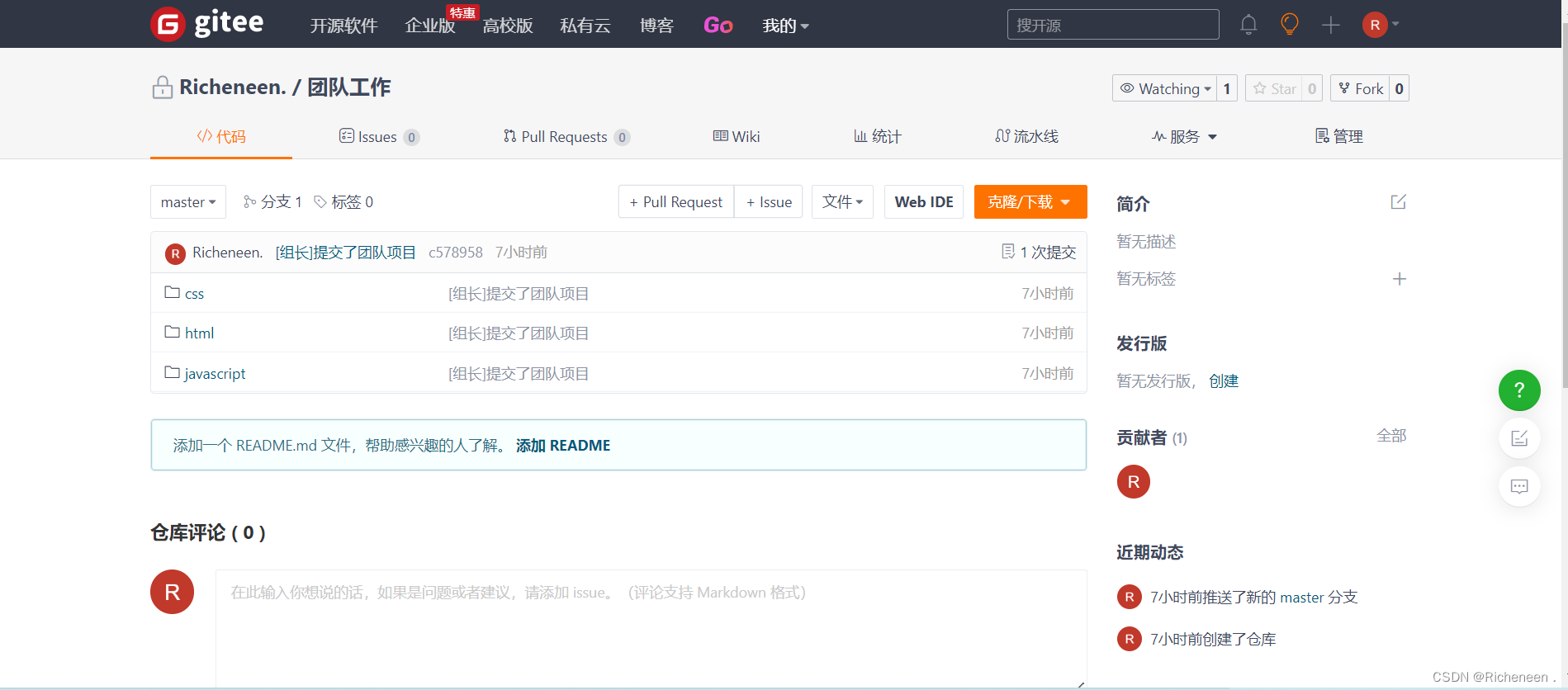Screen dimensions: 1568x690
Task: Open the c578958 commit hash
Action: tap(456, 253)
